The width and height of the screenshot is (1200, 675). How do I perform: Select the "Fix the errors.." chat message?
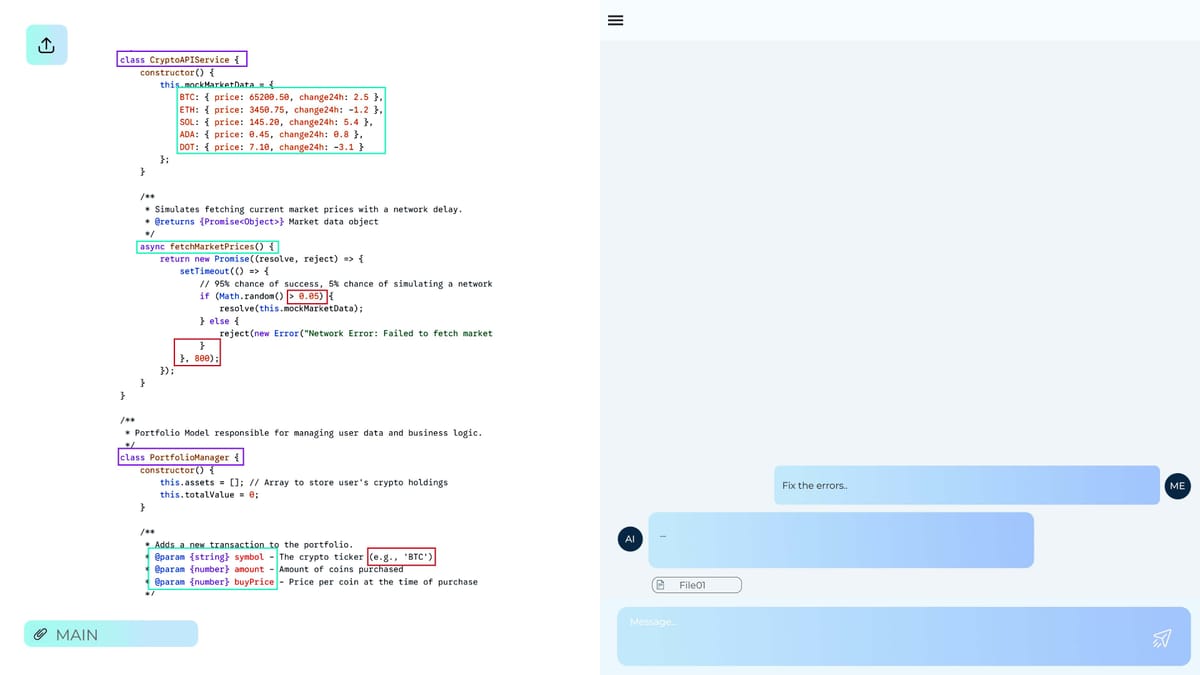coord(966,485)
